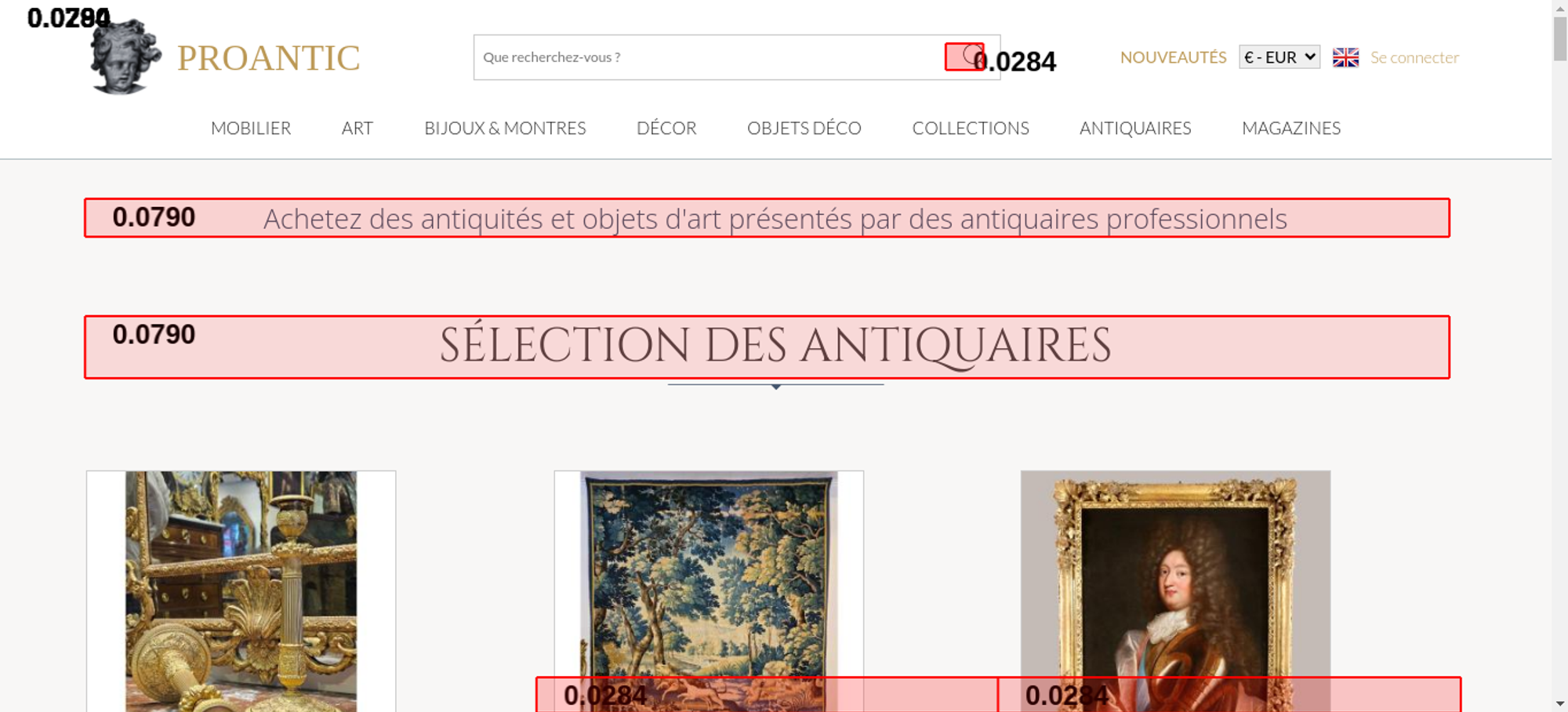
Task: Open the OBJETS DÉCO menu
Action: coord(804,128)
